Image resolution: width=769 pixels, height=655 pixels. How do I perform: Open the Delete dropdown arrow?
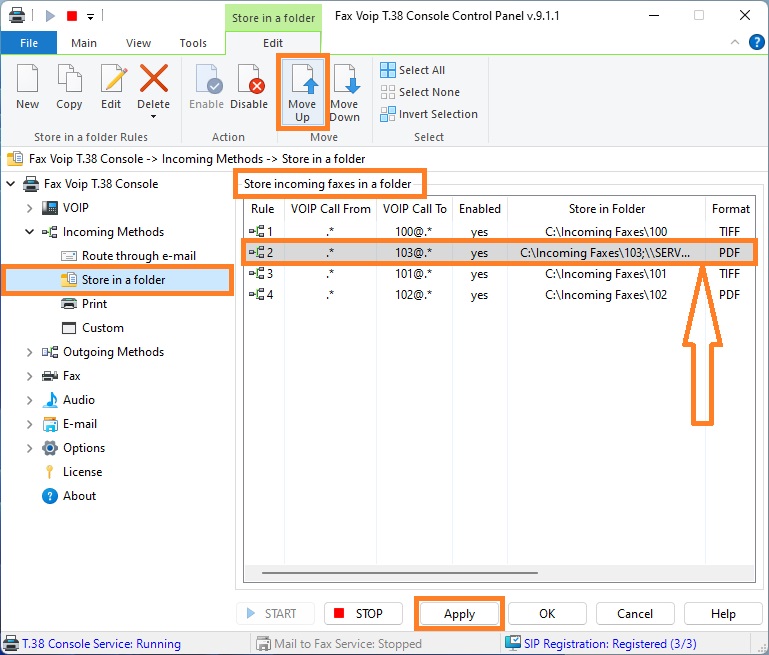(x=154, y=117)
